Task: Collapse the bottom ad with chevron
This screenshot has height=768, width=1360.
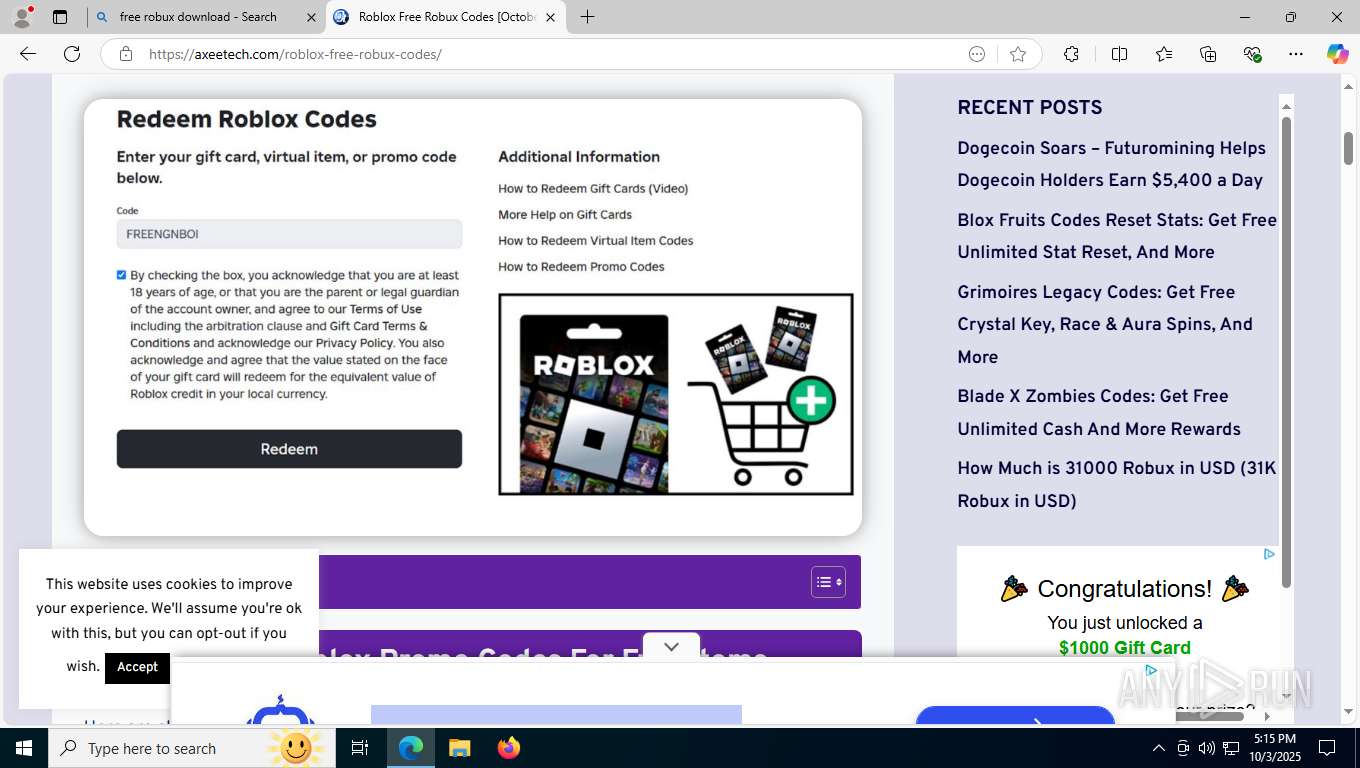Action: coord(671,647)
